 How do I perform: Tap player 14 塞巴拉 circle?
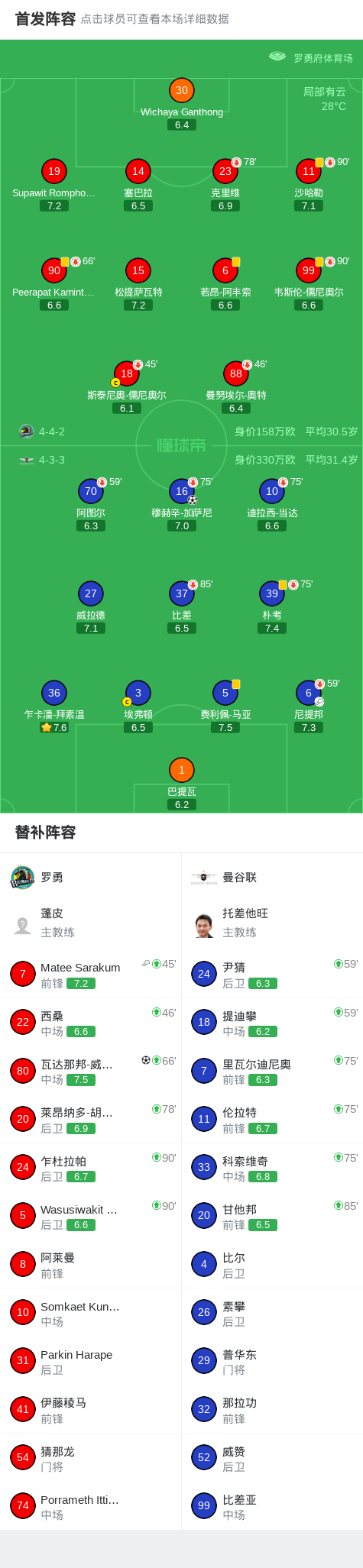[x=138, y=171]
